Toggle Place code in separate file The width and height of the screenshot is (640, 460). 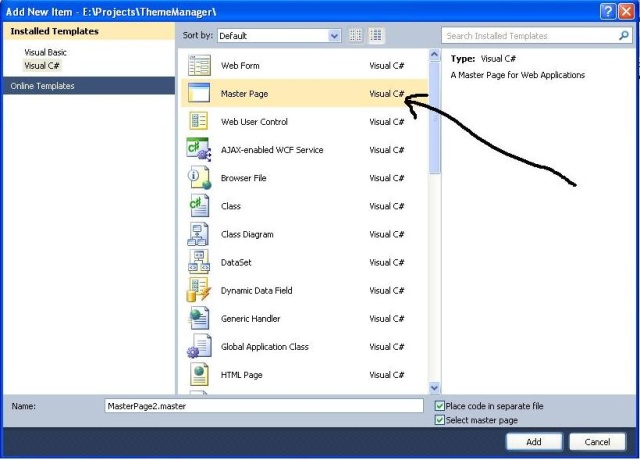point(440,406)
